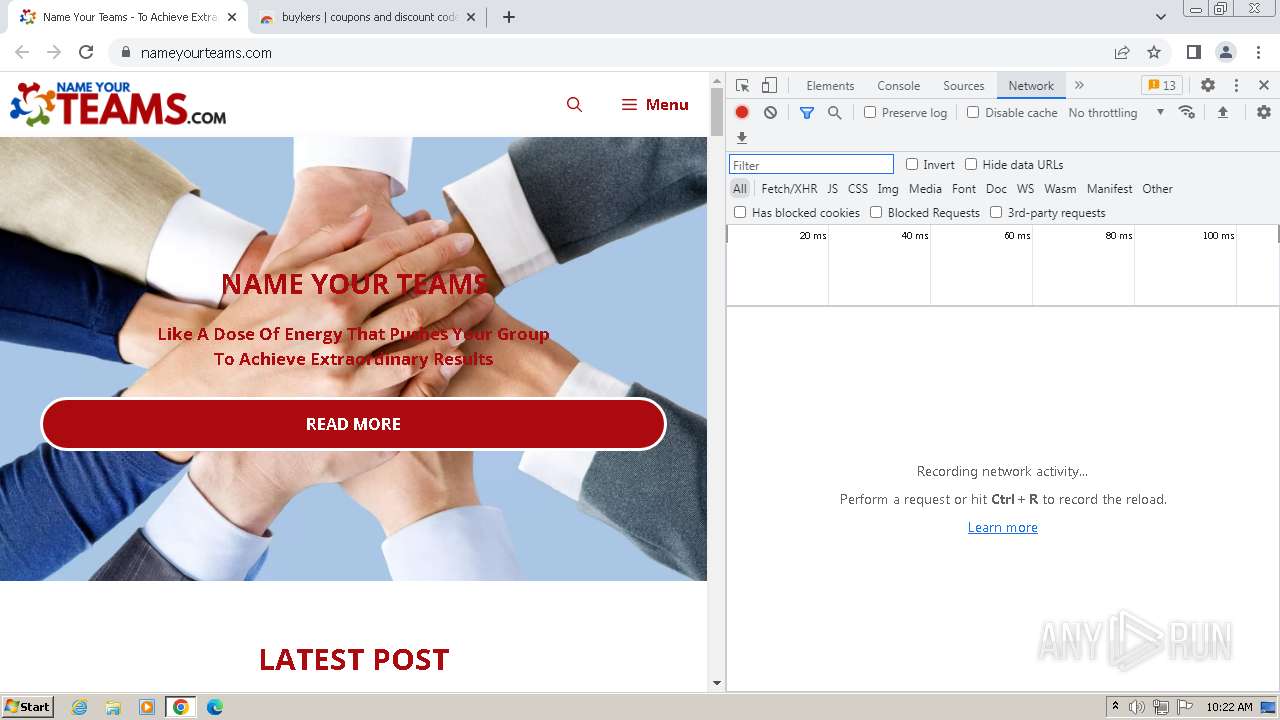The height and width of the screenshot is (720, 1280).
Task: Click the READ MORE button
Action: point(353,424)
